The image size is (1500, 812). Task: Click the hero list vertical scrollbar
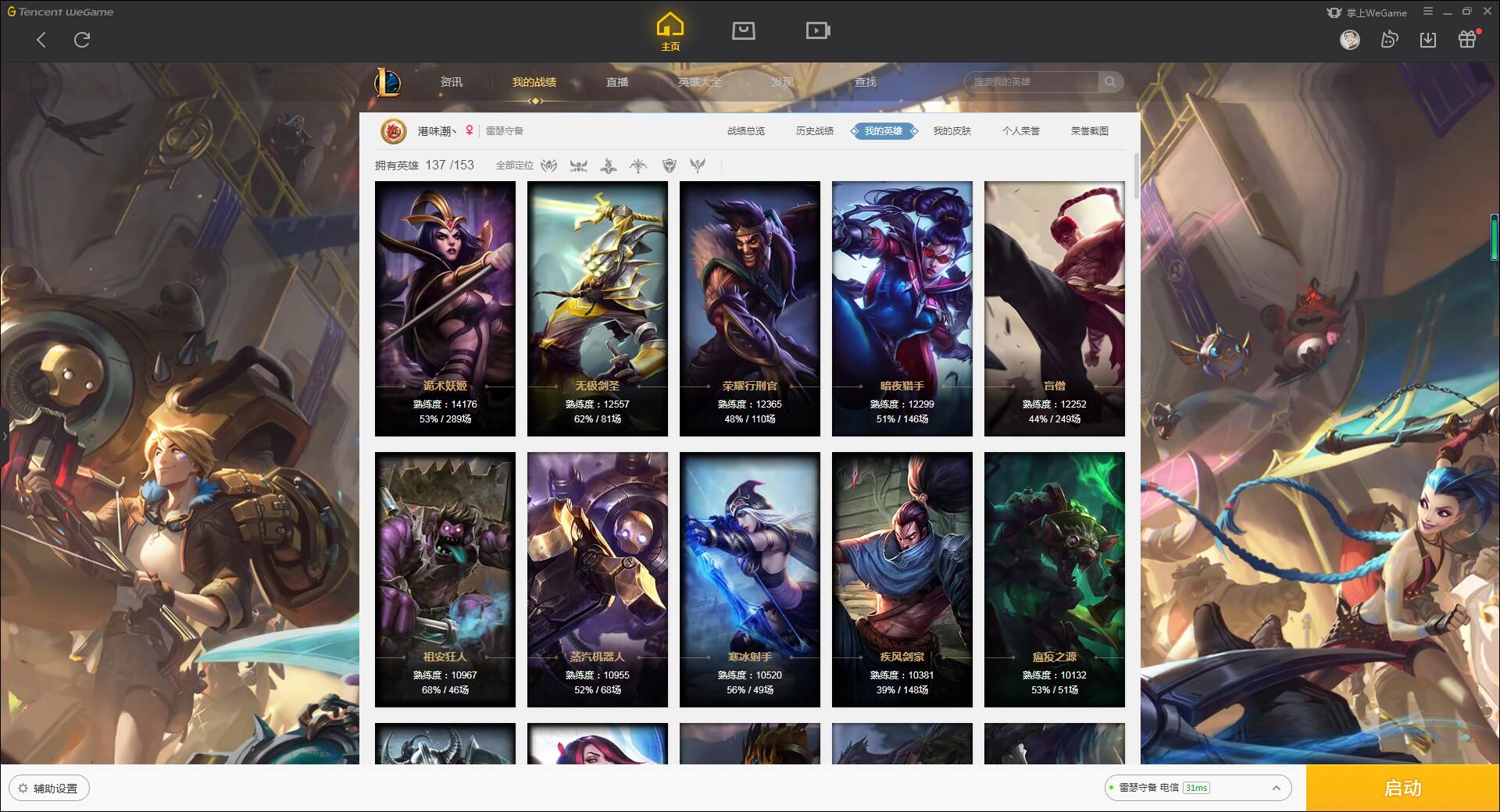(1136, 176)
